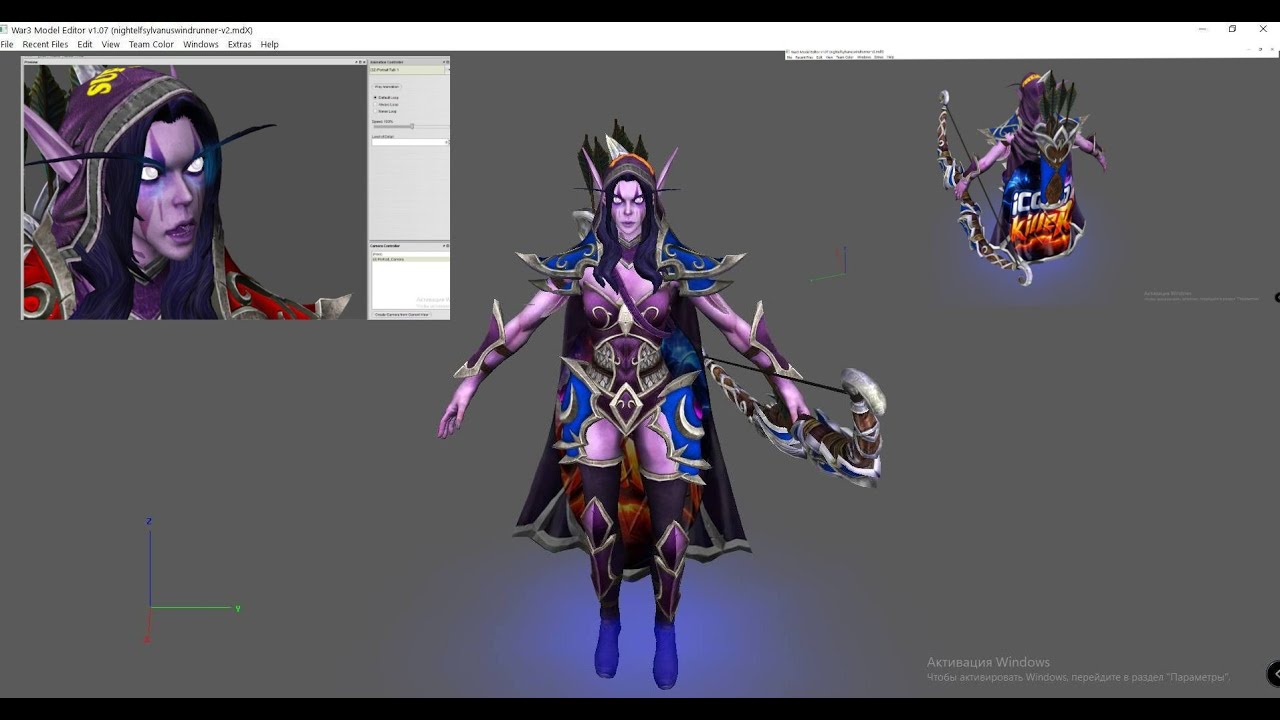Click the War3 Model Editor app icon
This screenshot has height=720, width=1280.
(5, 30)
